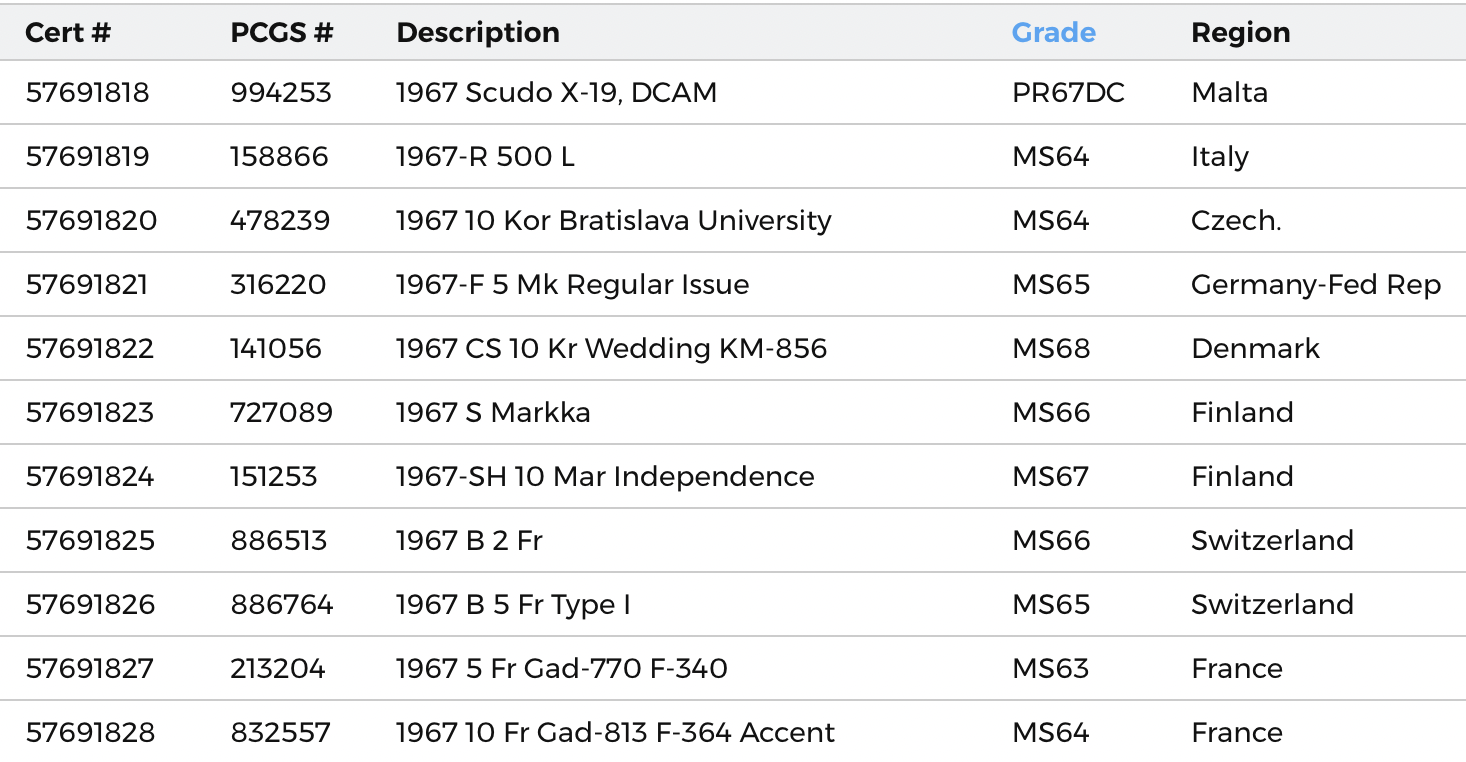The width and height of the screenshot is (1466, 762).
Task: Select 1967 B 5 Fr Type I row
Action: [x=512, y=605]
